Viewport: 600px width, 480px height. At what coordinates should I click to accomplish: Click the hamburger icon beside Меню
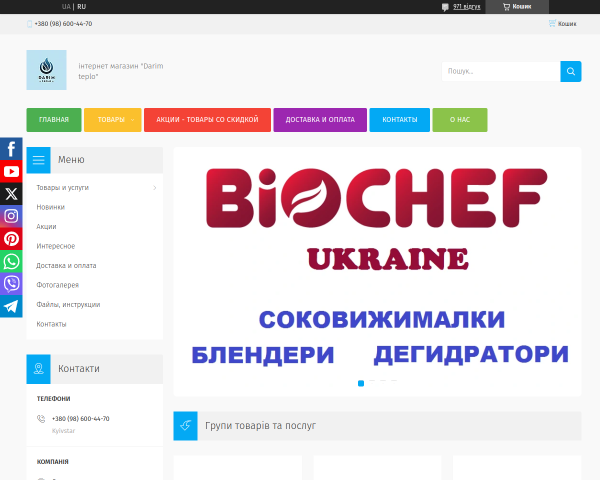coord(38,160)
